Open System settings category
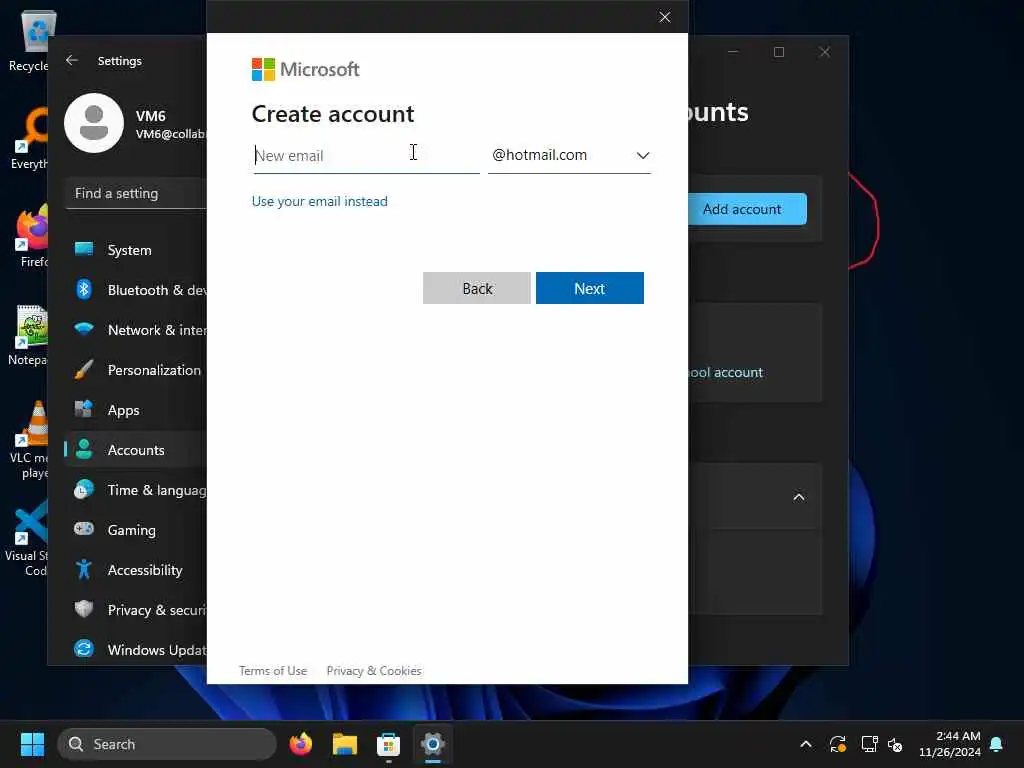Screen dimensions: 1024x768 (x=136, y=250)
